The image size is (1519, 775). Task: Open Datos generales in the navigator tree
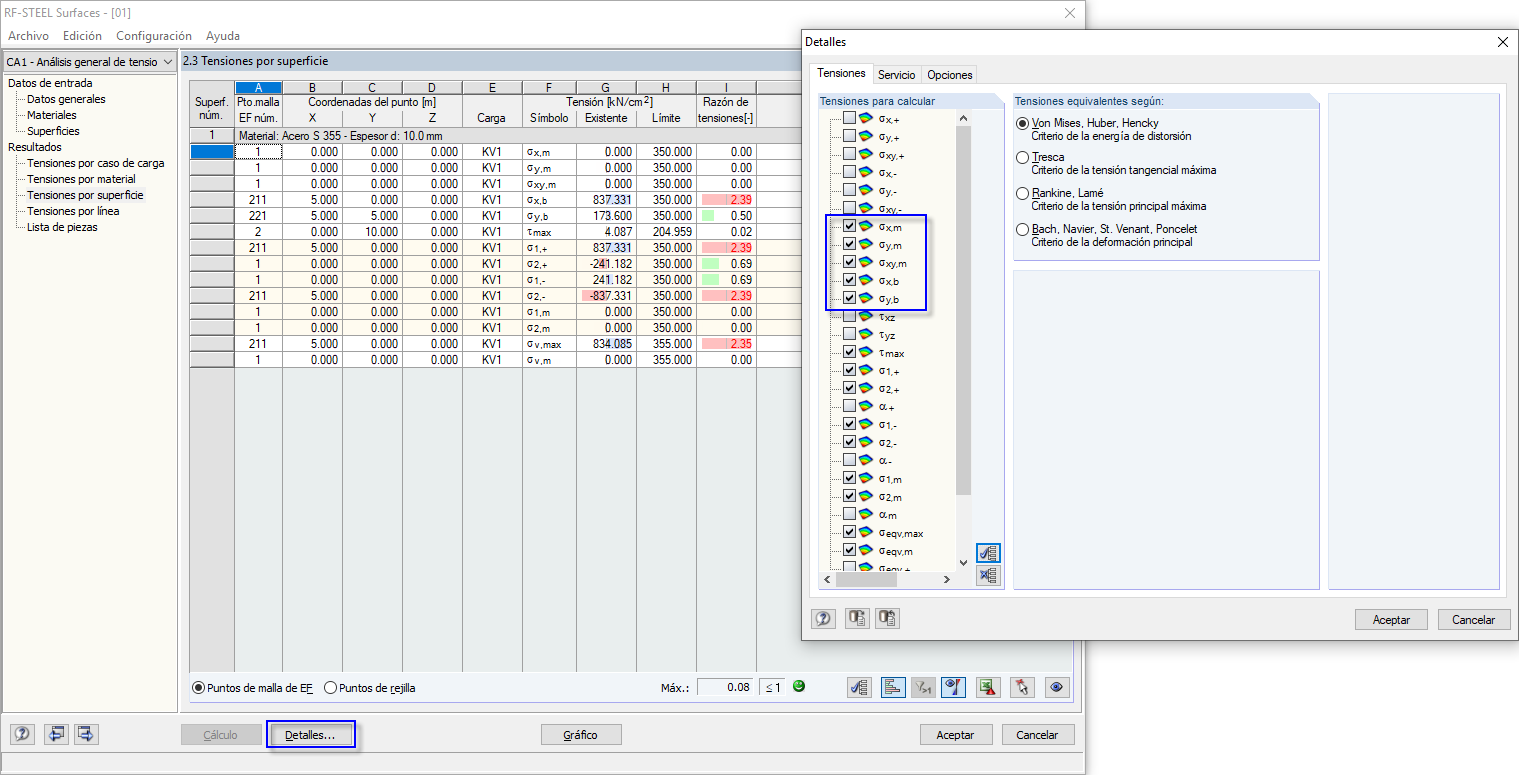66,99
